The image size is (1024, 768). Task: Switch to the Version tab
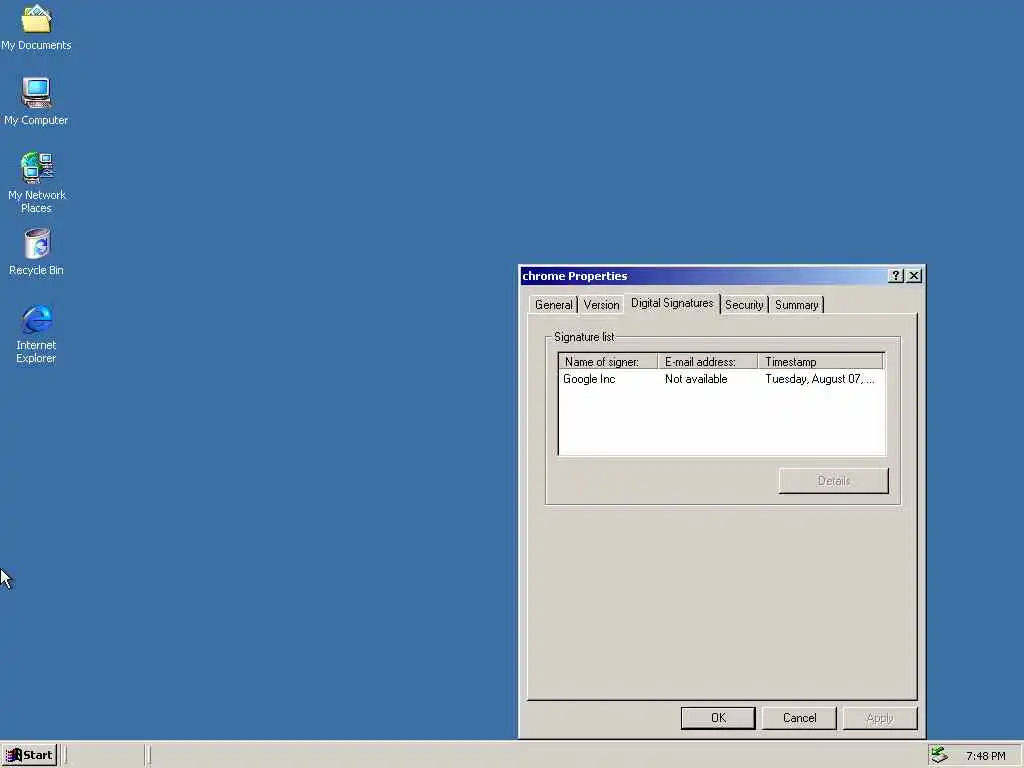(601, 305)
